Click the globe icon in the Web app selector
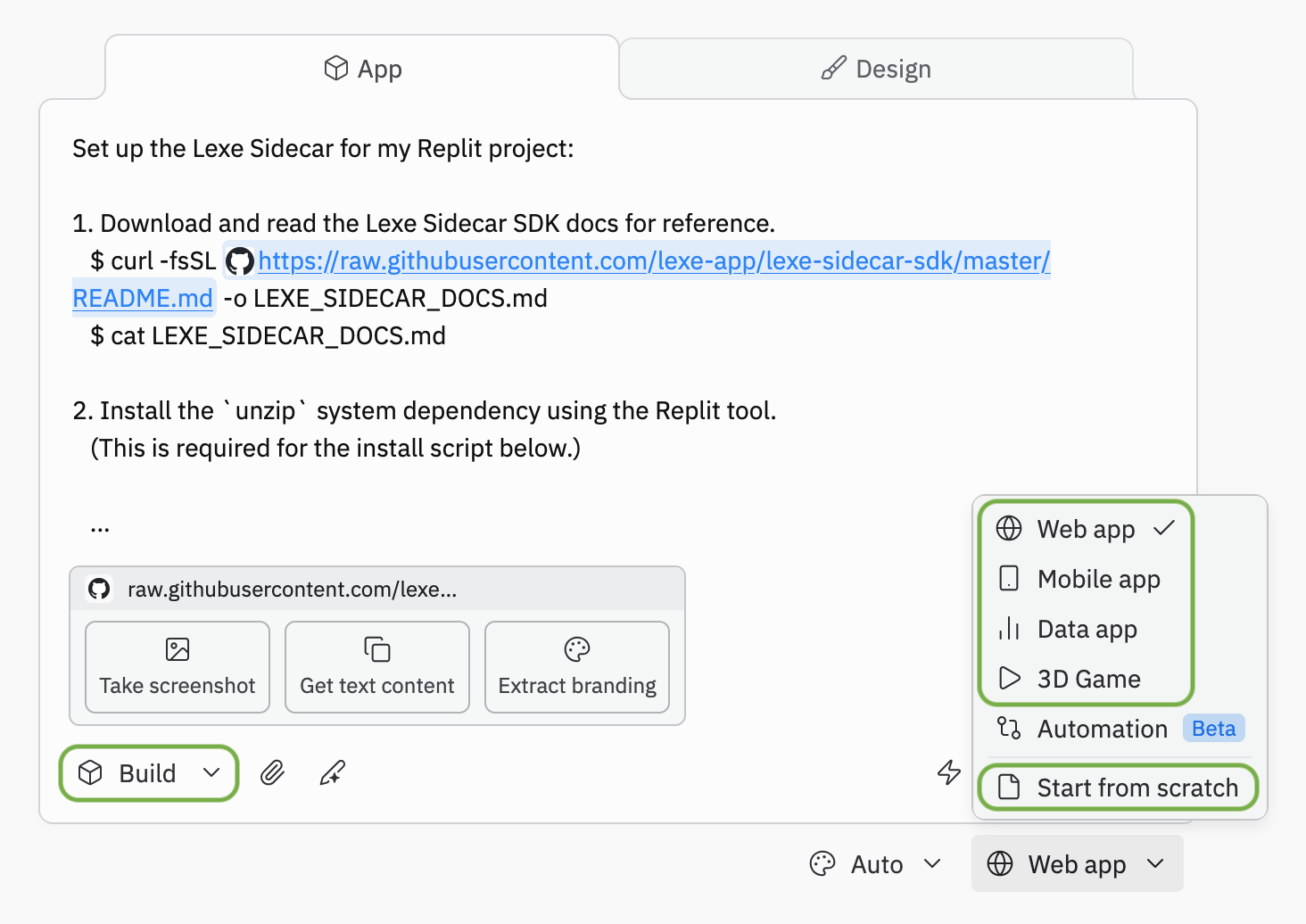 (x=1000, y=864)
